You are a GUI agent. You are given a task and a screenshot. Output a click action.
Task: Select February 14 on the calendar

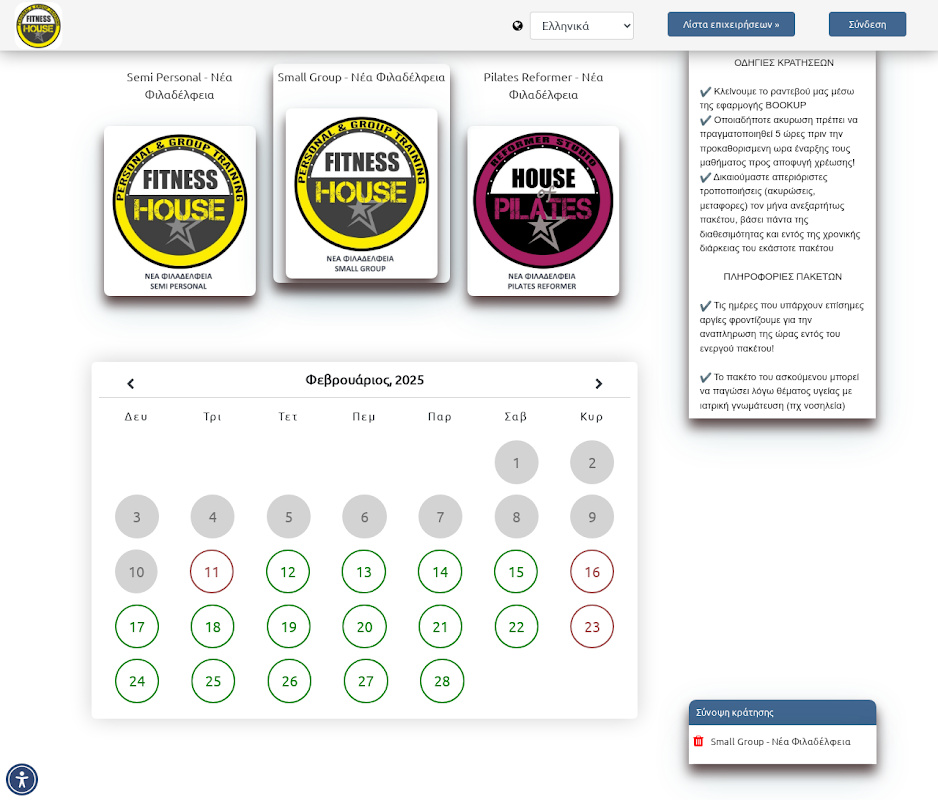pos(440,571)
